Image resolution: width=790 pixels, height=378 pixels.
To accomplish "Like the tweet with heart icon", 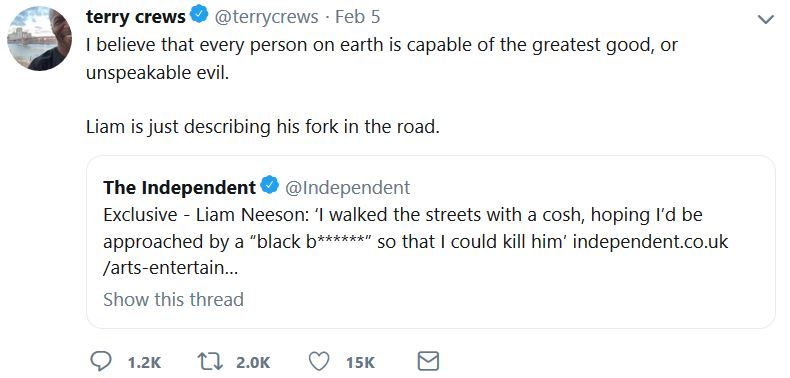I will point(318,362).
